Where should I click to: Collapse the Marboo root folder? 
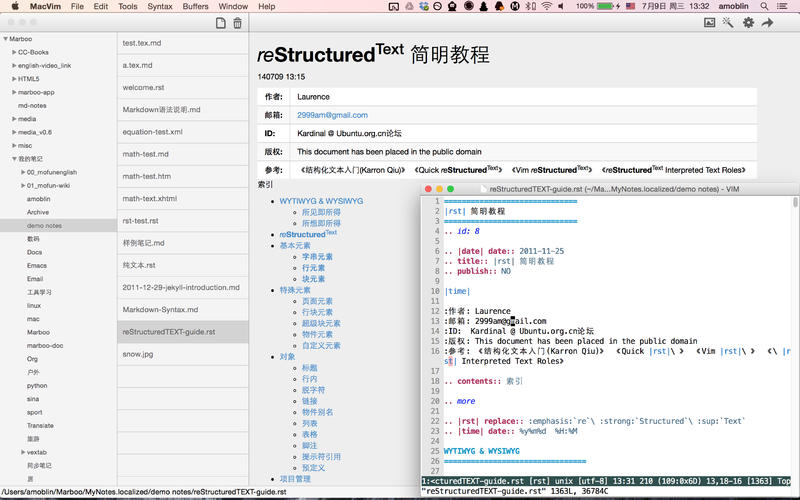click(x=5, y=39)
